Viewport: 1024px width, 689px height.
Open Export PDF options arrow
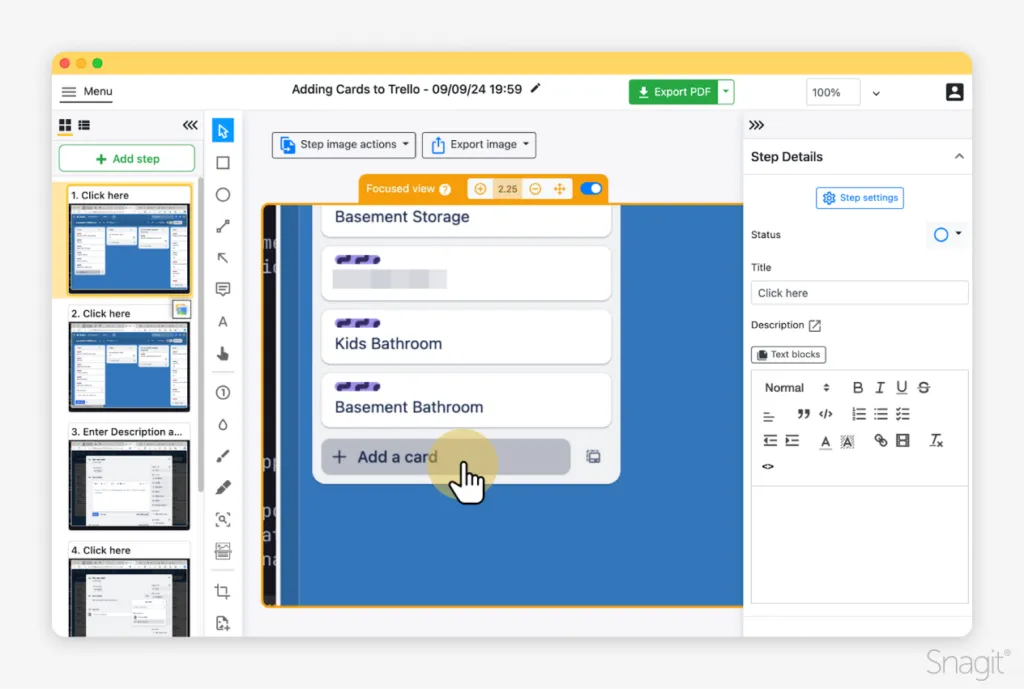coord(726,92)
